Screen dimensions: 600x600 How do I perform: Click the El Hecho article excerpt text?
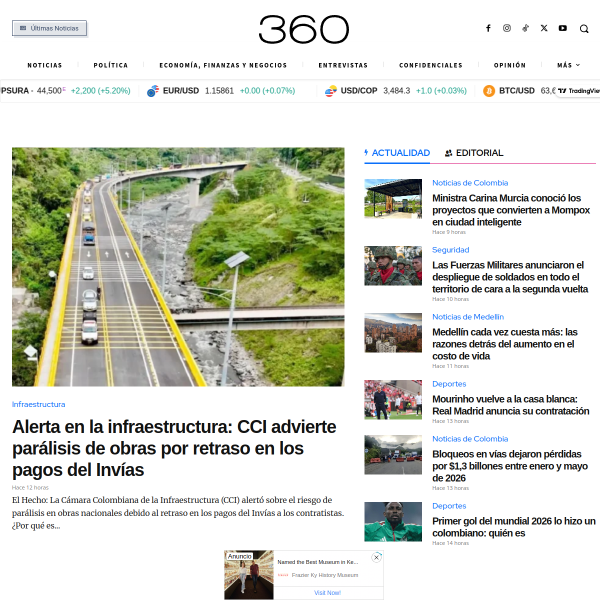[x=178, y=513]
